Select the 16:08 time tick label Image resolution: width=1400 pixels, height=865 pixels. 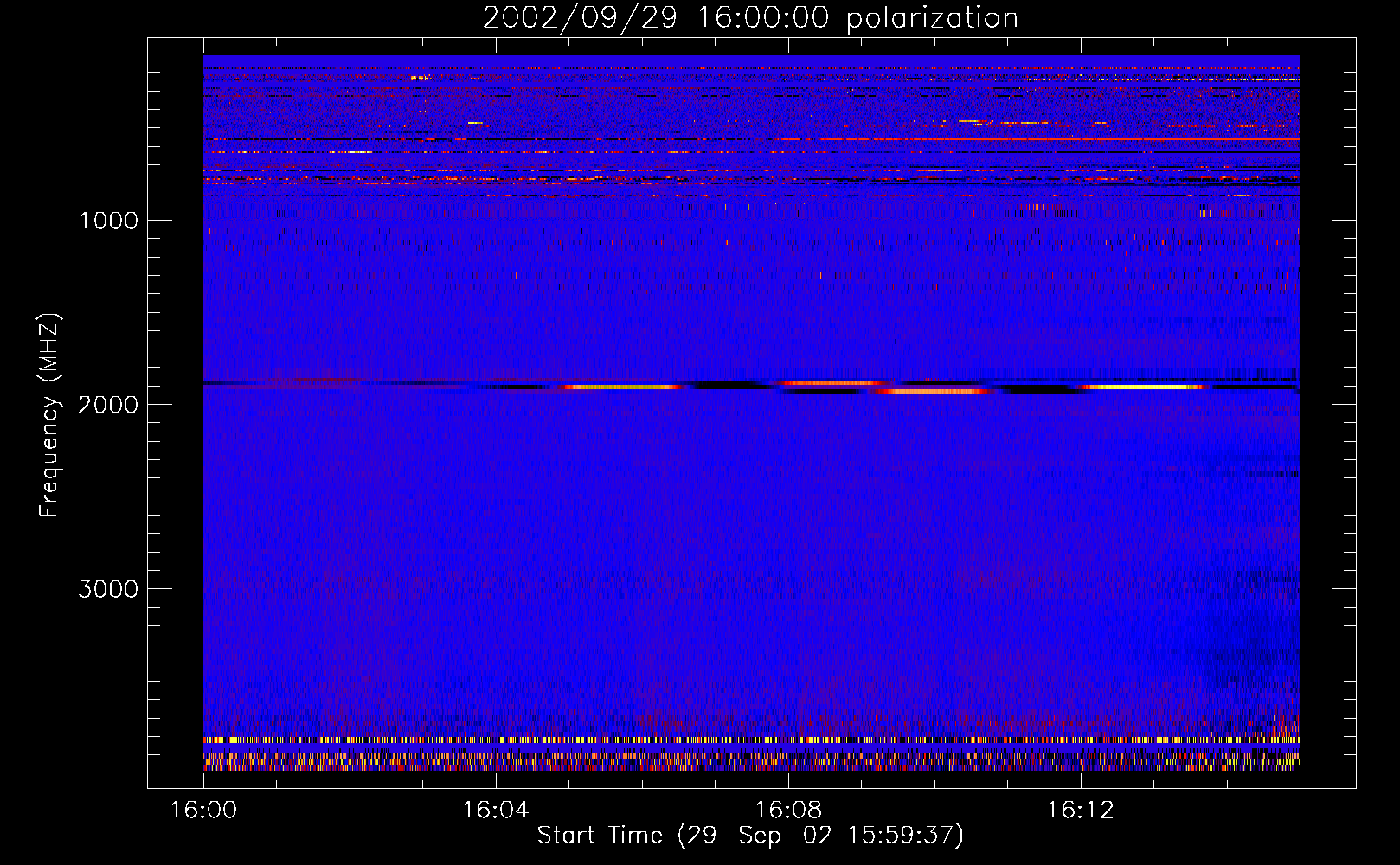787,811
